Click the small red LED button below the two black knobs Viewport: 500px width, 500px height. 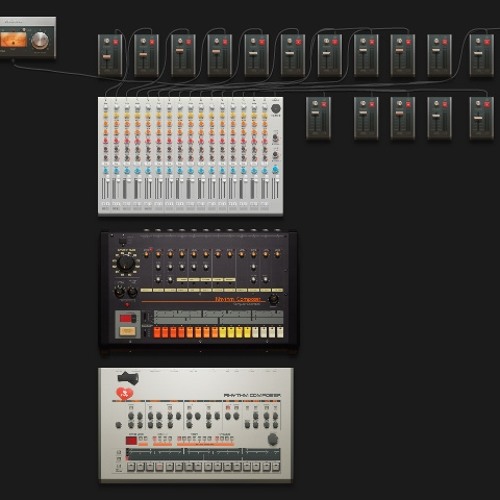tap(127, 304)
